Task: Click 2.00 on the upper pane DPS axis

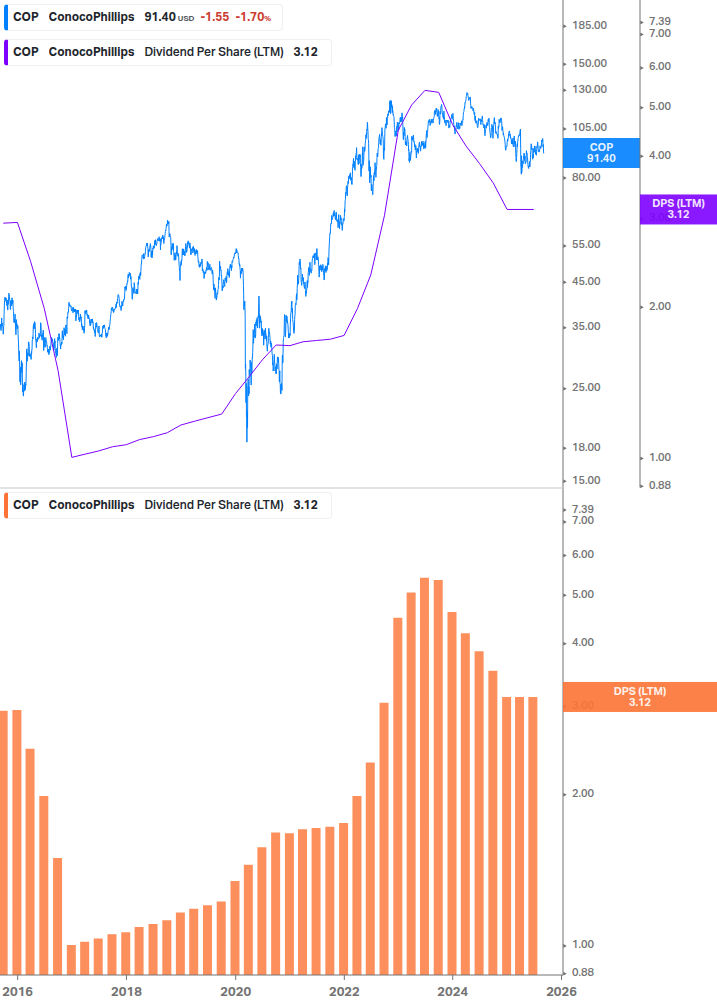Action: [x=660, y=306]
